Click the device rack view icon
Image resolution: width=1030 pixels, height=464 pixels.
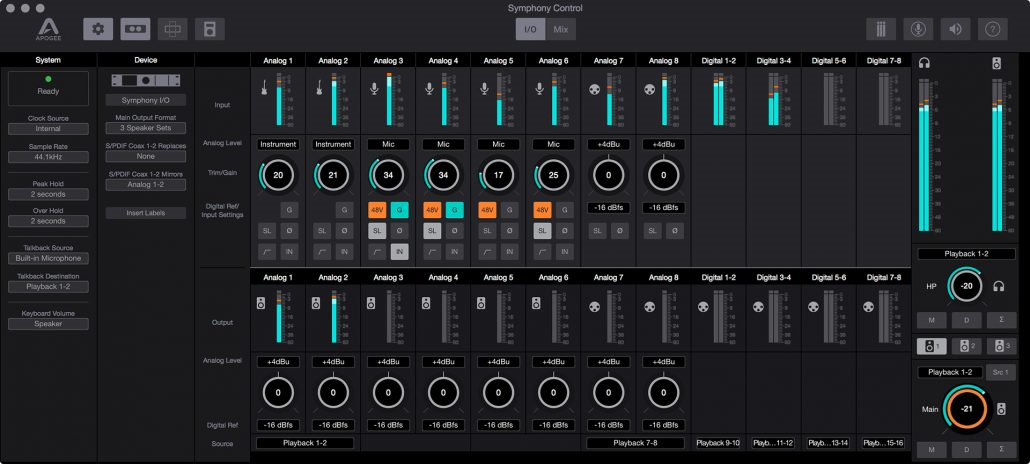click(135, 29)
